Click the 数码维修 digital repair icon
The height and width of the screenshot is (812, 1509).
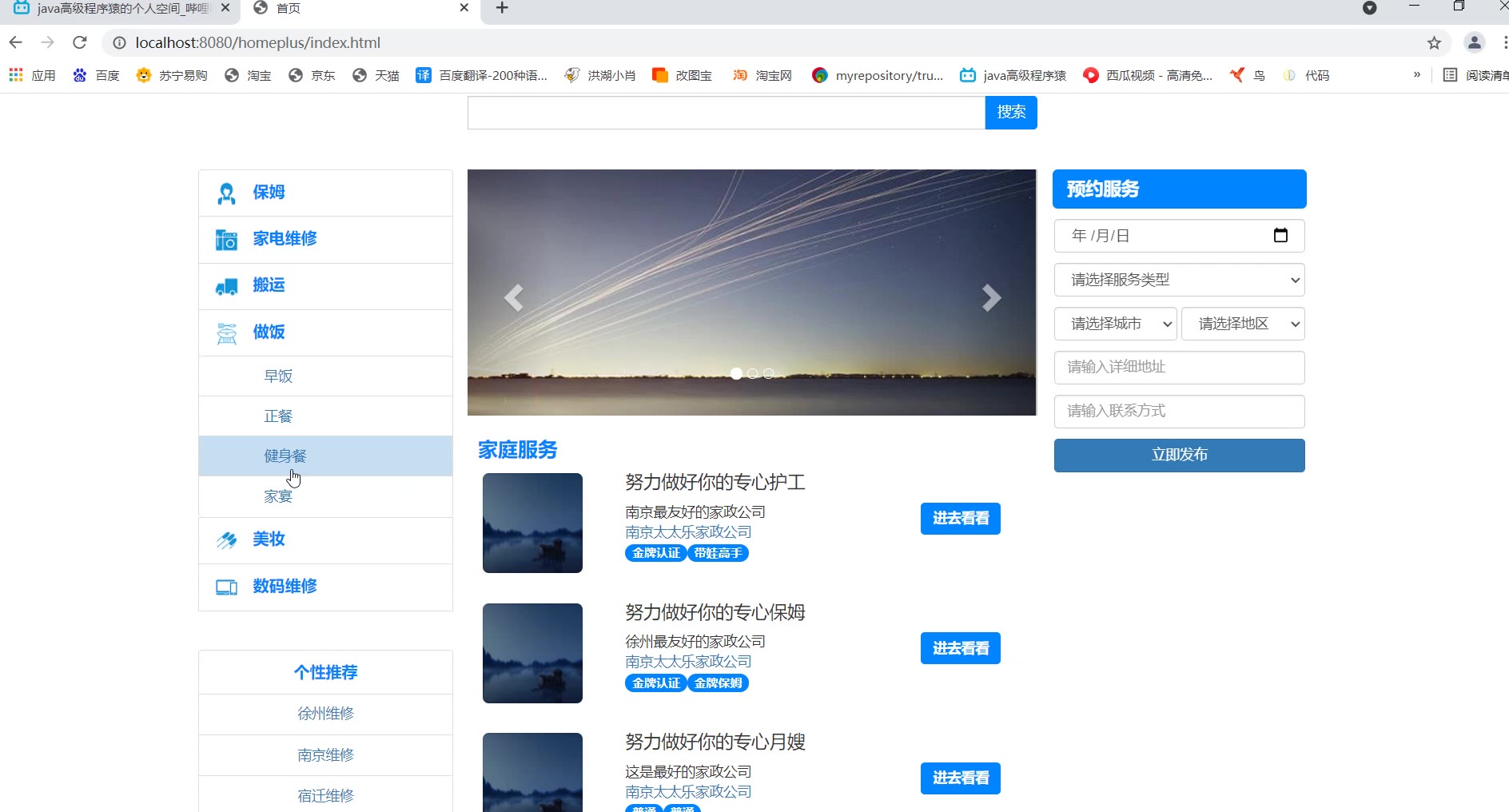click(x=226, y=587)
